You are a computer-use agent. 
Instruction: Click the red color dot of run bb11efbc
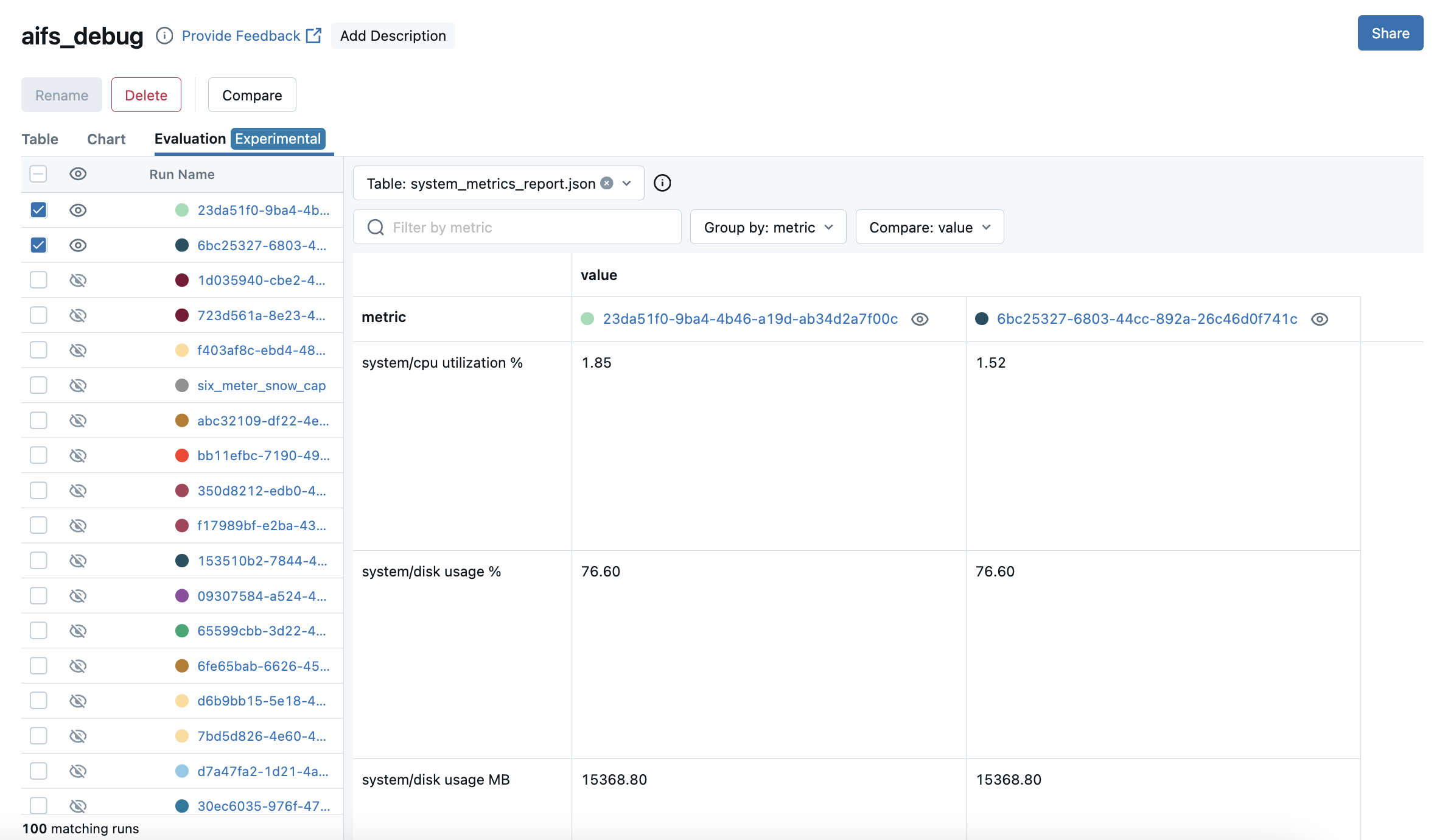point(182,456)
